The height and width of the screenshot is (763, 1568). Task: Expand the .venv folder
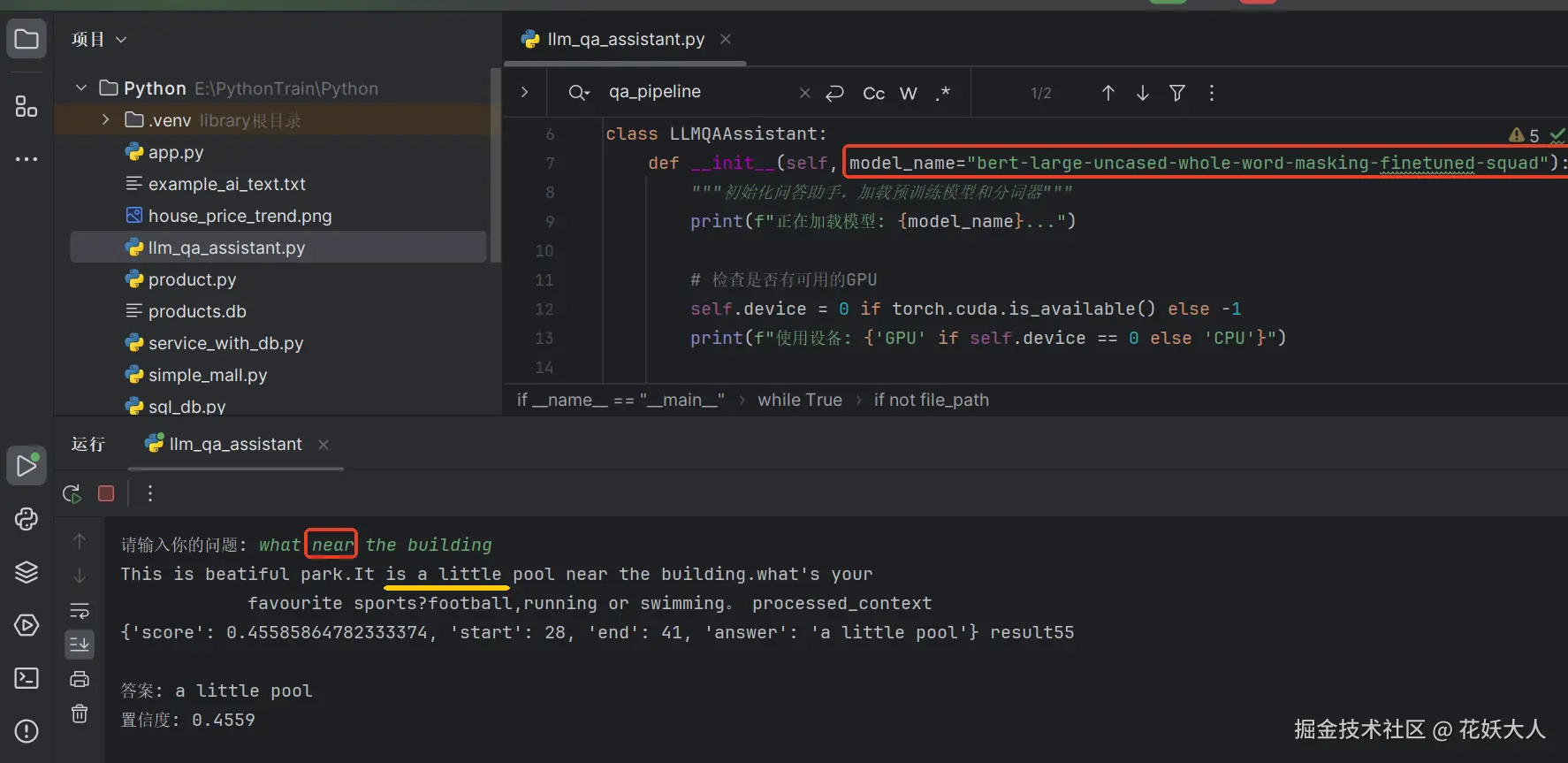(x=106, y=119)
